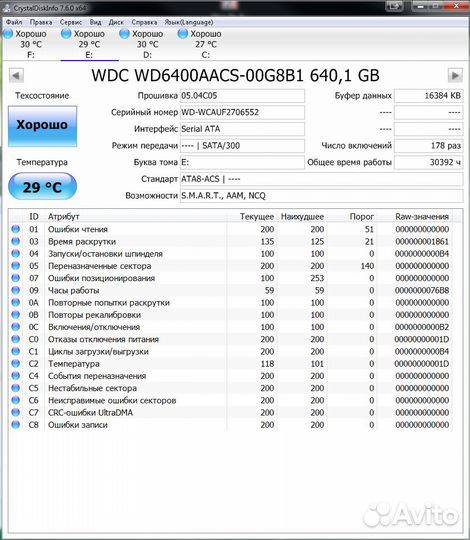Screen dimensions: 470x540
Task: Select drive F: health status icon
Action: click(x=8, y=34)
